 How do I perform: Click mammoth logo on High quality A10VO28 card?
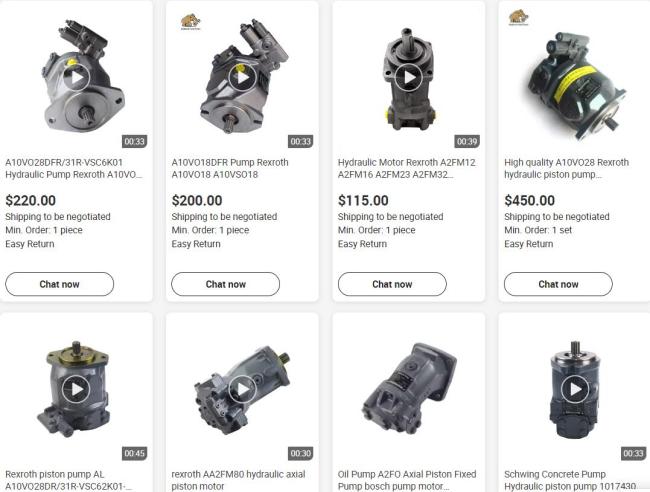pos(518,17)
